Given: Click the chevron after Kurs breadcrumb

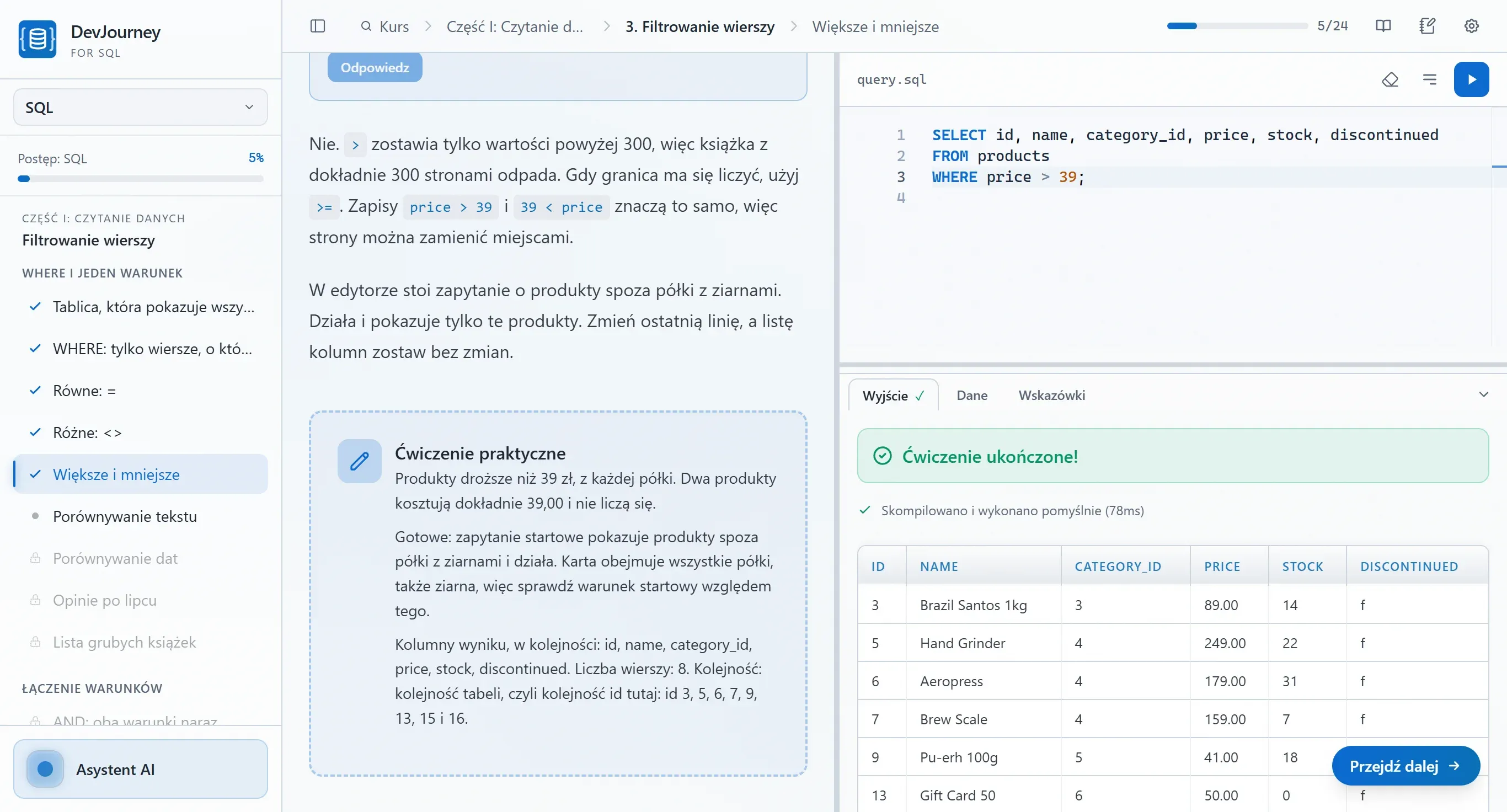Looking at the screenshot, I should [x=427, y=26].
